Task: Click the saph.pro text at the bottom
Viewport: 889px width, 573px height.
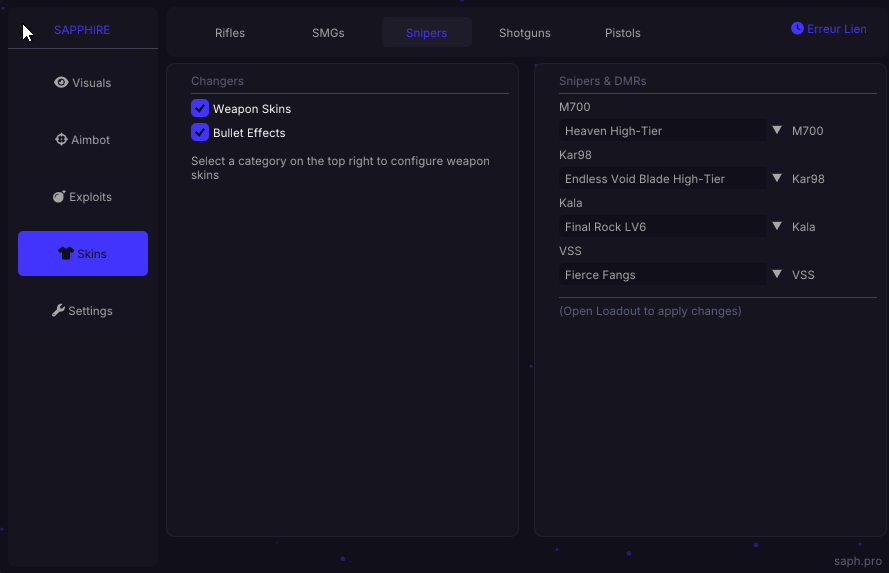Action: (x=858, y=561)
